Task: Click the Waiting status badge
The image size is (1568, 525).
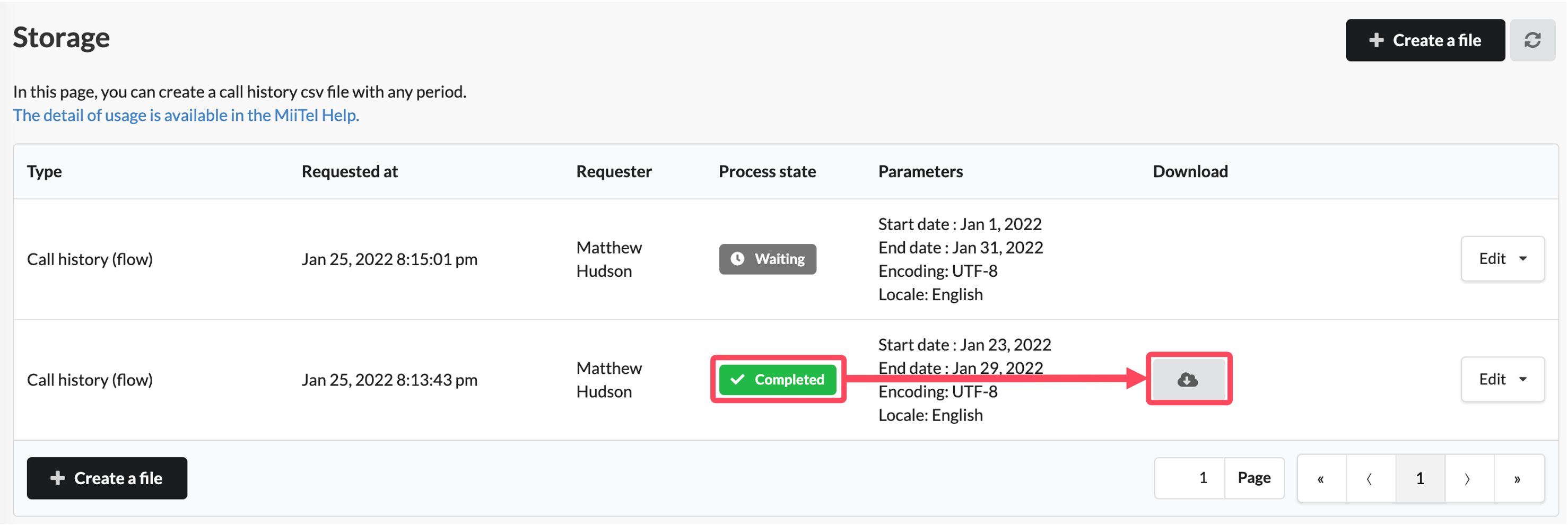Action: (768, 260)
